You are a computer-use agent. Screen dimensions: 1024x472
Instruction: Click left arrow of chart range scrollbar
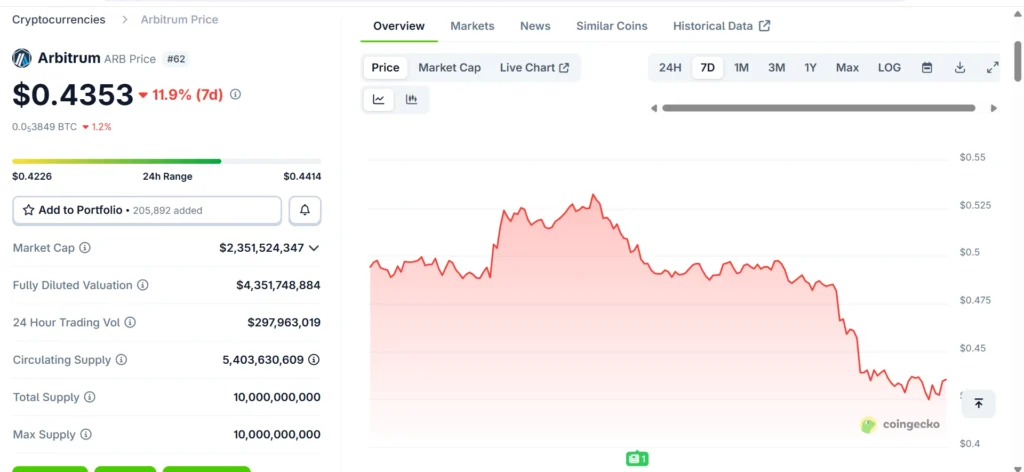coord(654,108)
